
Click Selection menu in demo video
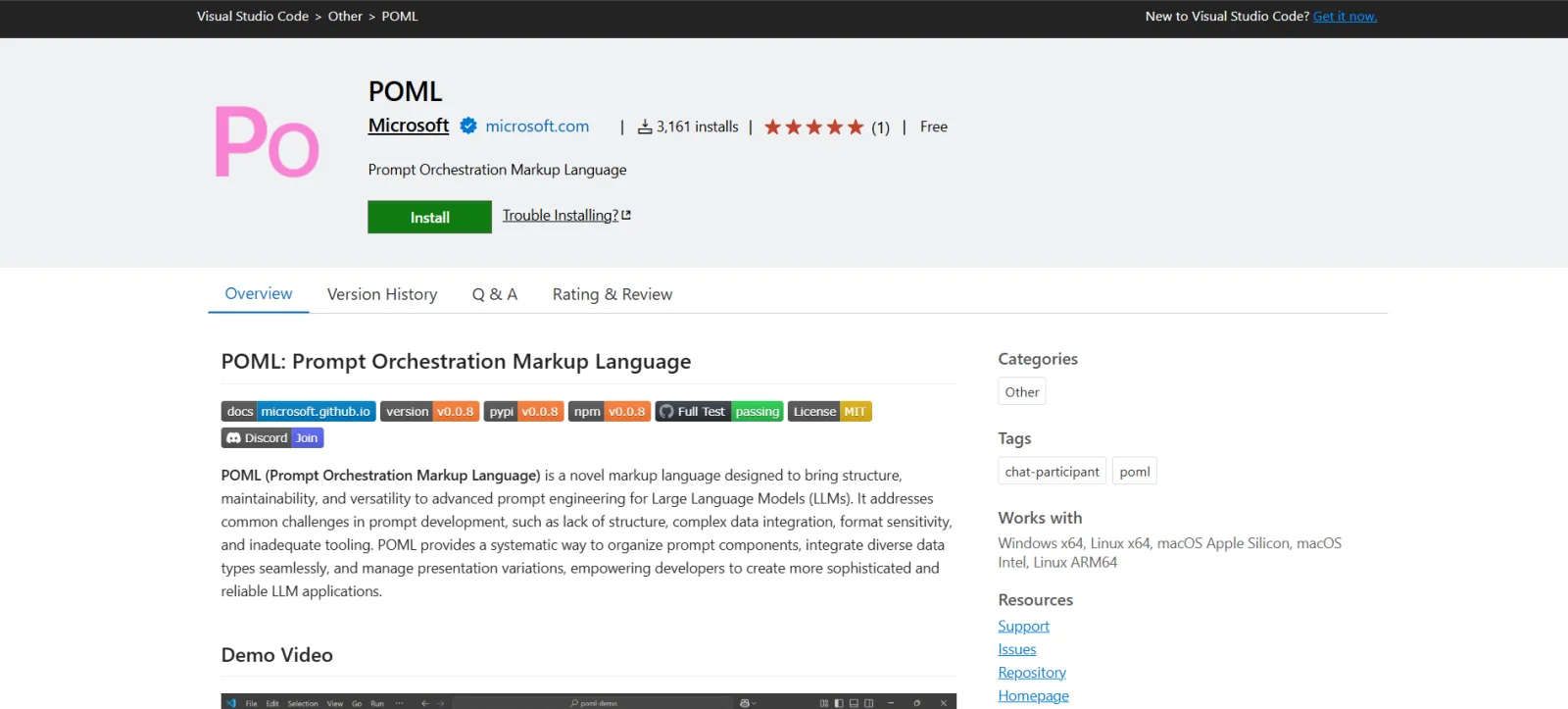[x=303, y=703]
